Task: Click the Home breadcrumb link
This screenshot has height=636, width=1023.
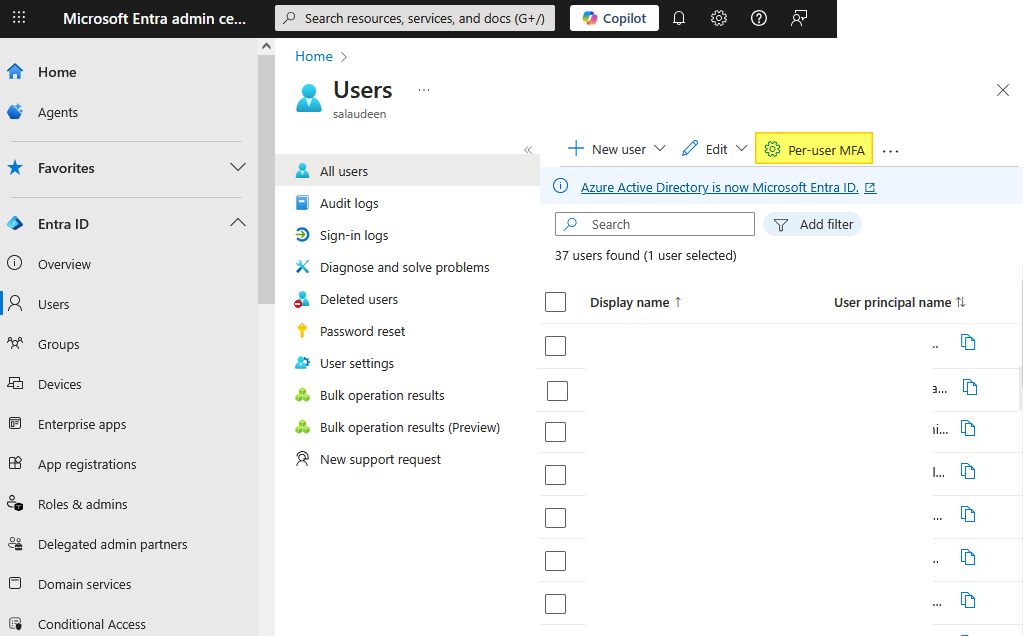Action: pyautogui.click(x=314, y=56)
